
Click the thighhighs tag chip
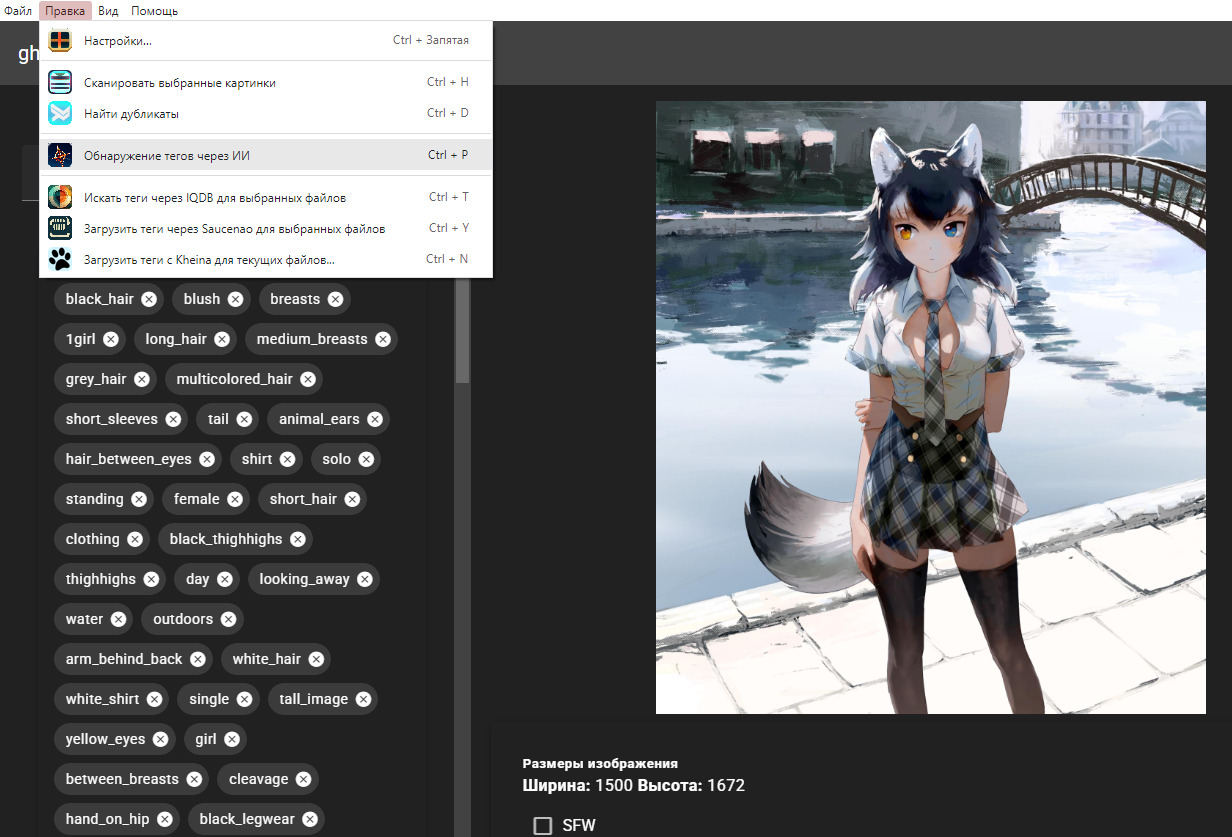[x=109, y=579]
